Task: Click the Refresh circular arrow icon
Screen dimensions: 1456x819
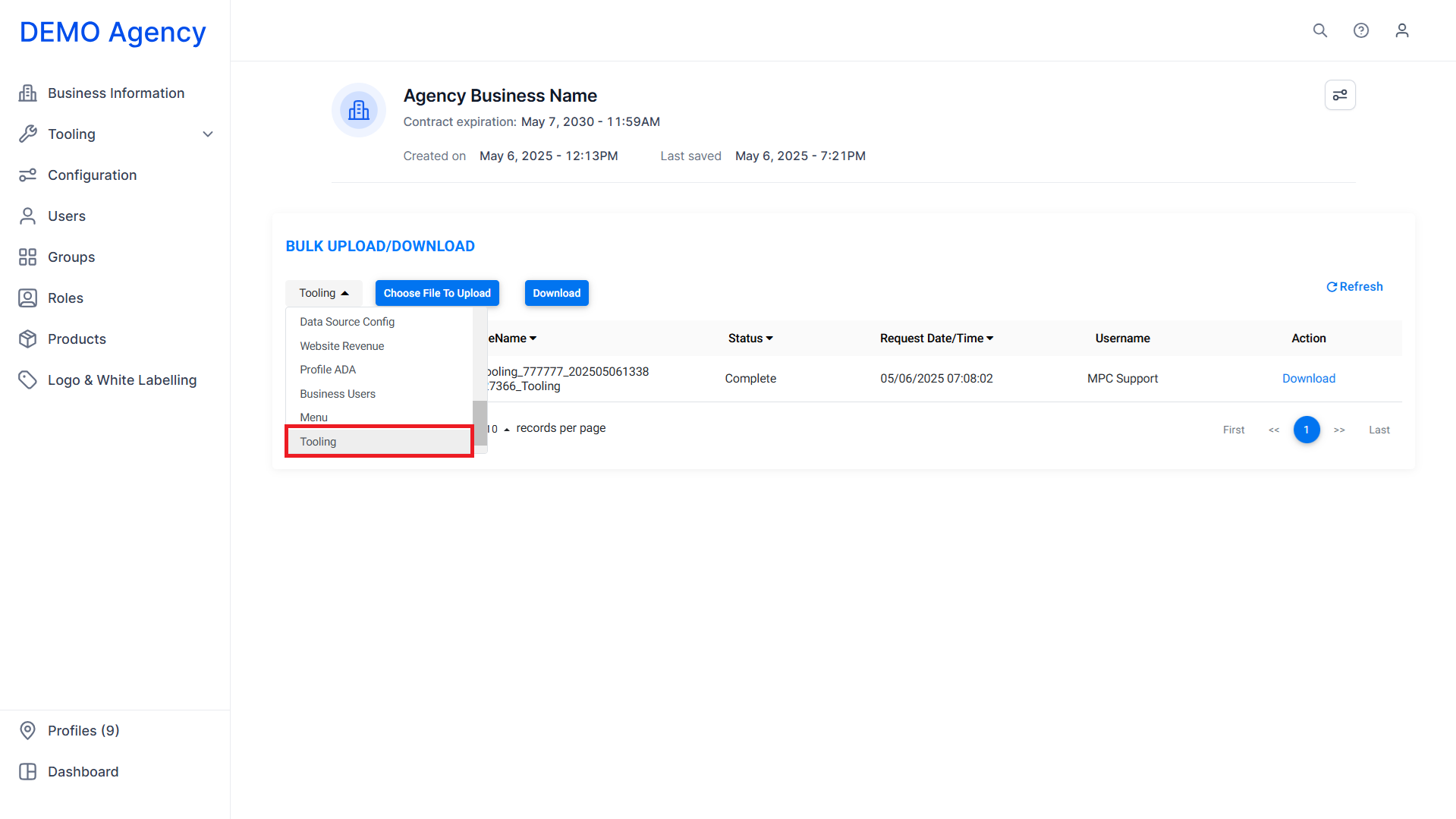Action: 1332,287
